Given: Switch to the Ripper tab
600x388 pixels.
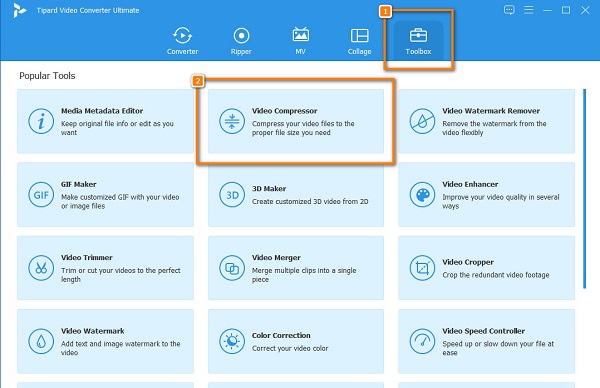Looking at the screenshot, I should [241, 41].
